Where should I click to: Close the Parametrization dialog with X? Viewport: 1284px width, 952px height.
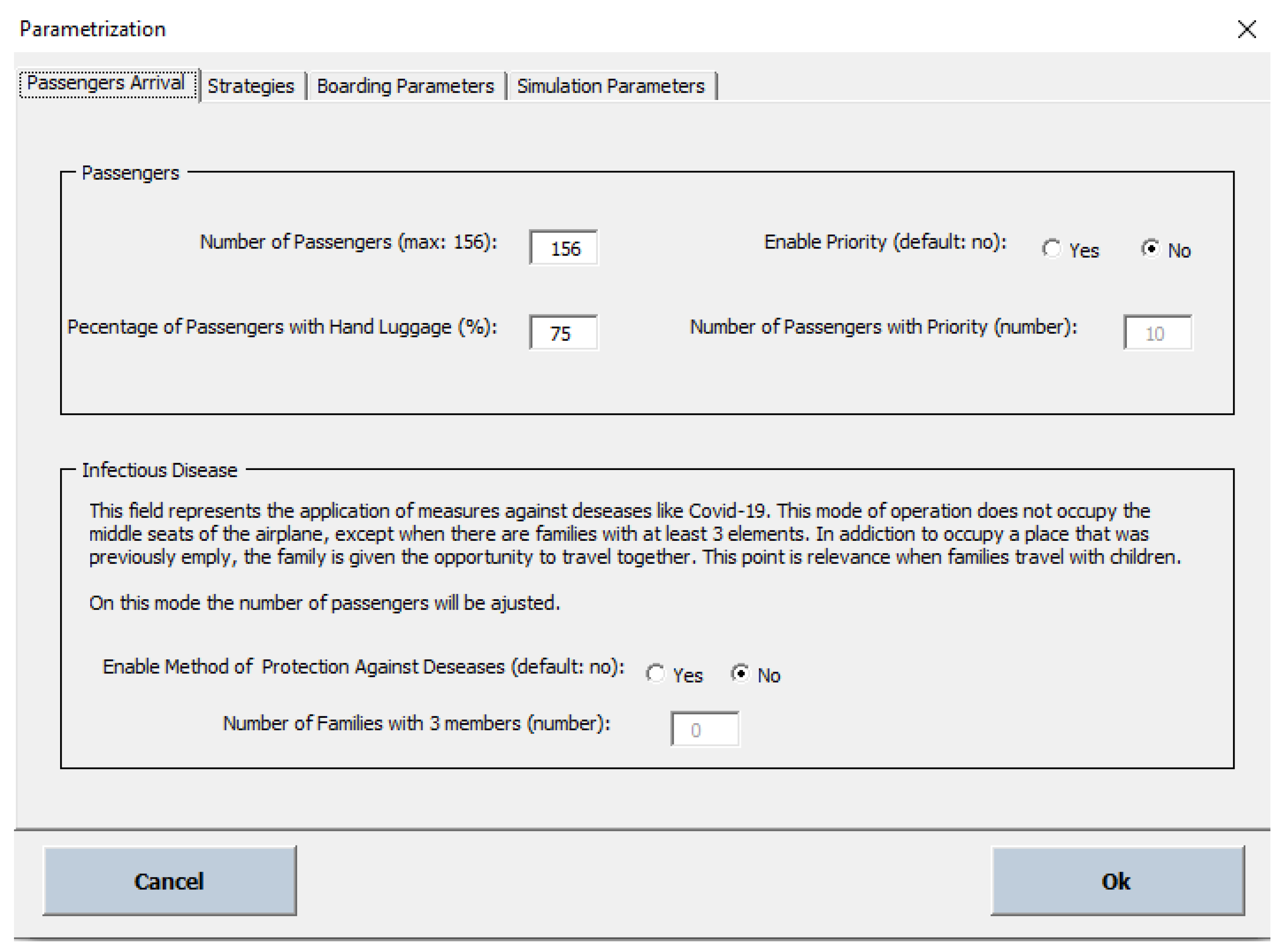tap(1247, 29)
